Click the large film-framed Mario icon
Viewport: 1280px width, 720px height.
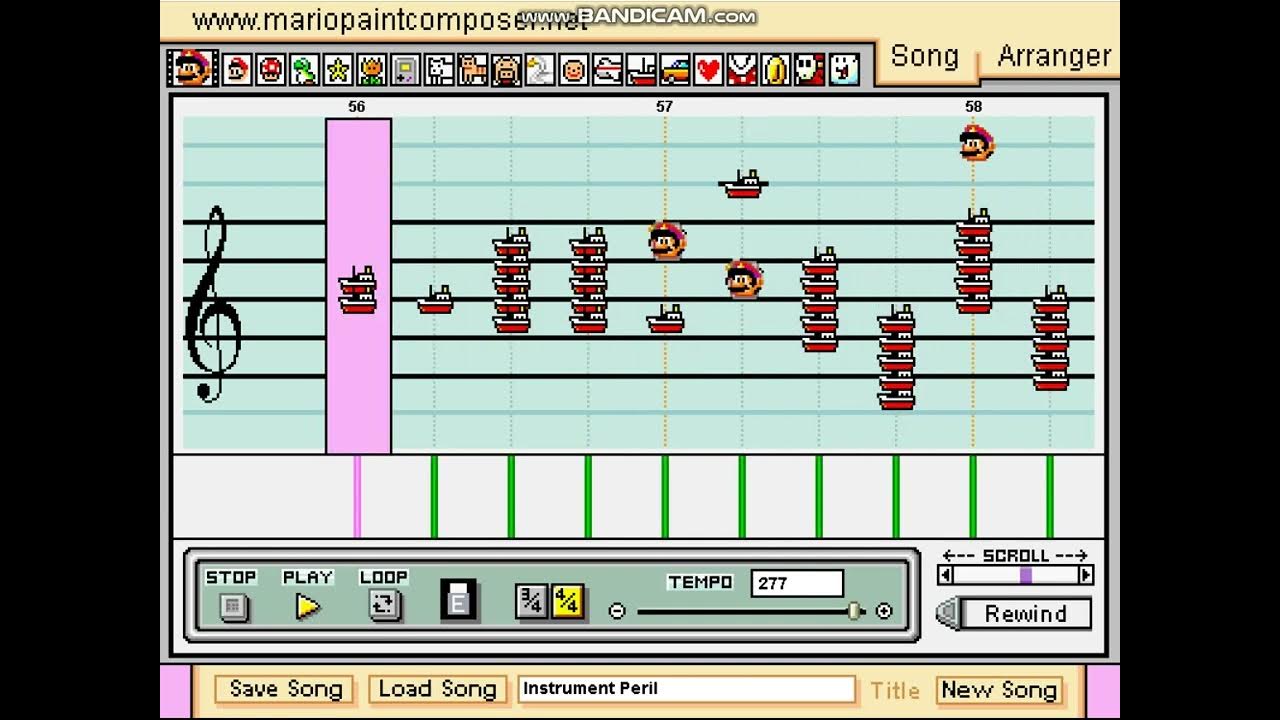[190, 68]
